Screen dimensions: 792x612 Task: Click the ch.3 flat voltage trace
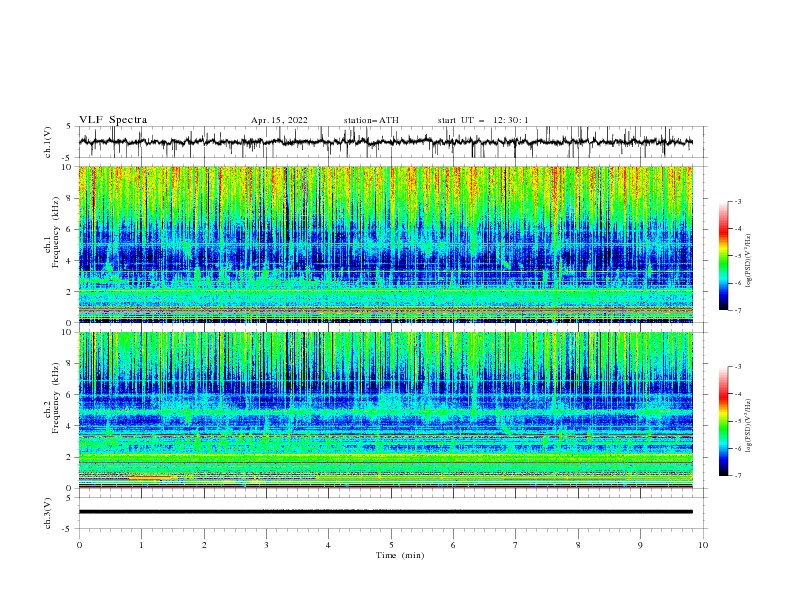click(386, 512)
